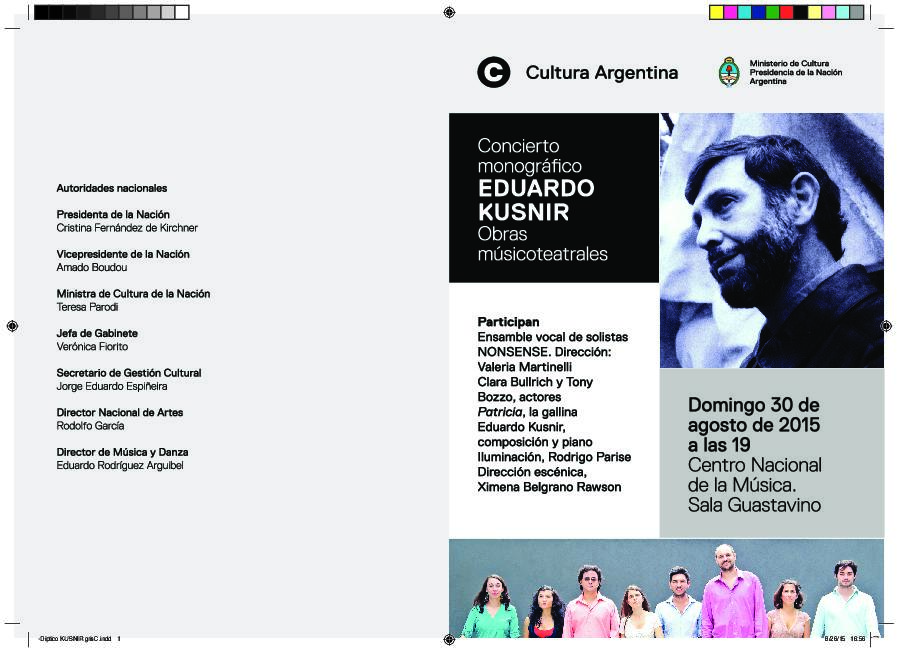
Task: Click the registration mark on right edge
Action: pos(886,326)
